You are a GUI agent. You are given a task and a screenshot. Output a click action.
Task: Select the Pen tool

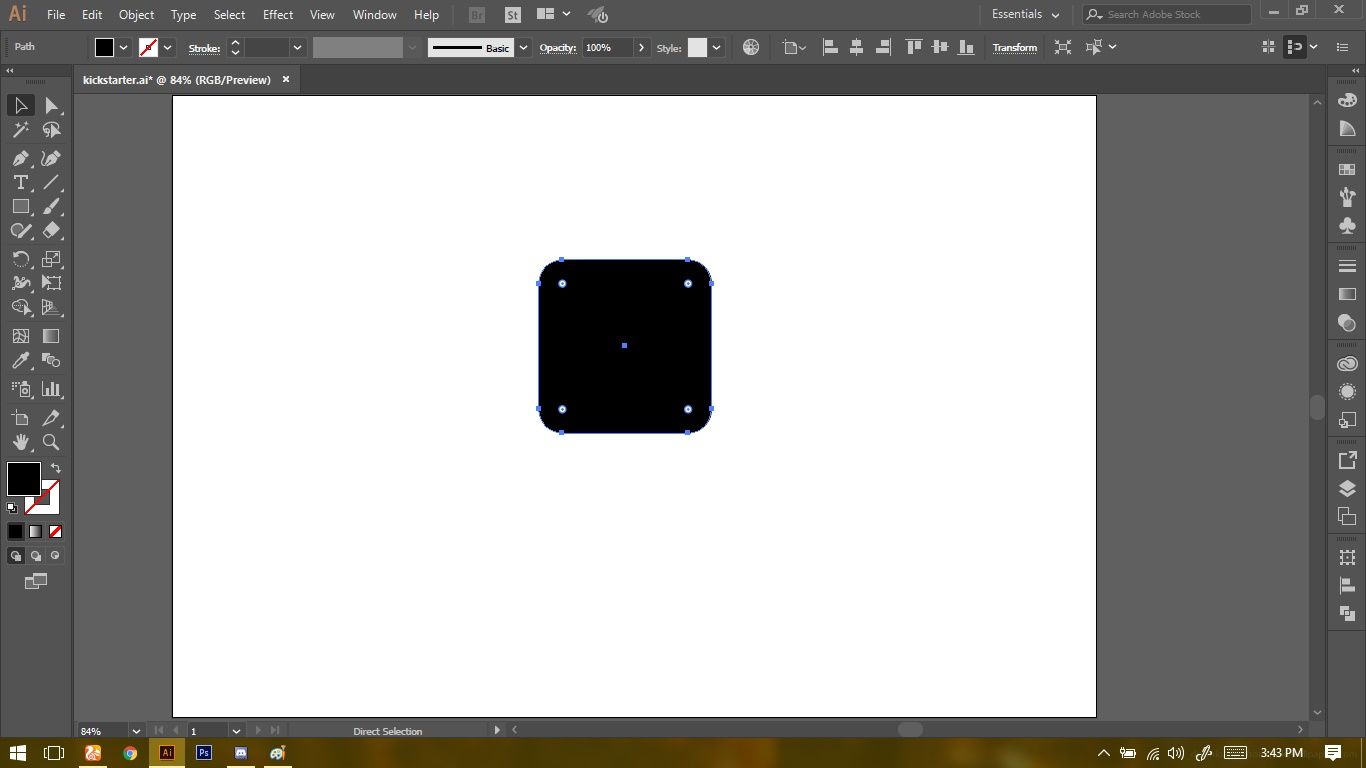(20, 158)
